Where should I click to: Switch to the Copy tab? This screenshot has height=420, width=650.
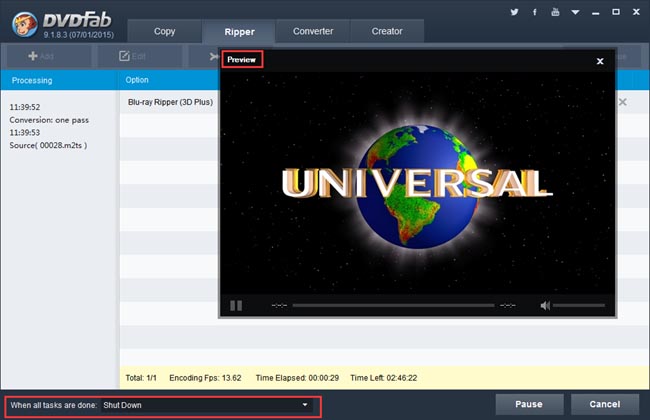[x=165, y=31]
